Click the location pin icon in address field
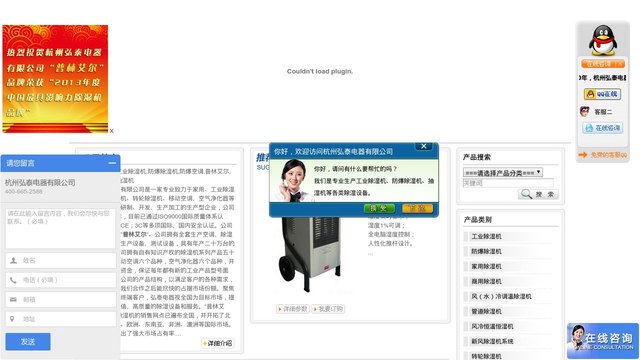640x360 pixels. [12, 319]
